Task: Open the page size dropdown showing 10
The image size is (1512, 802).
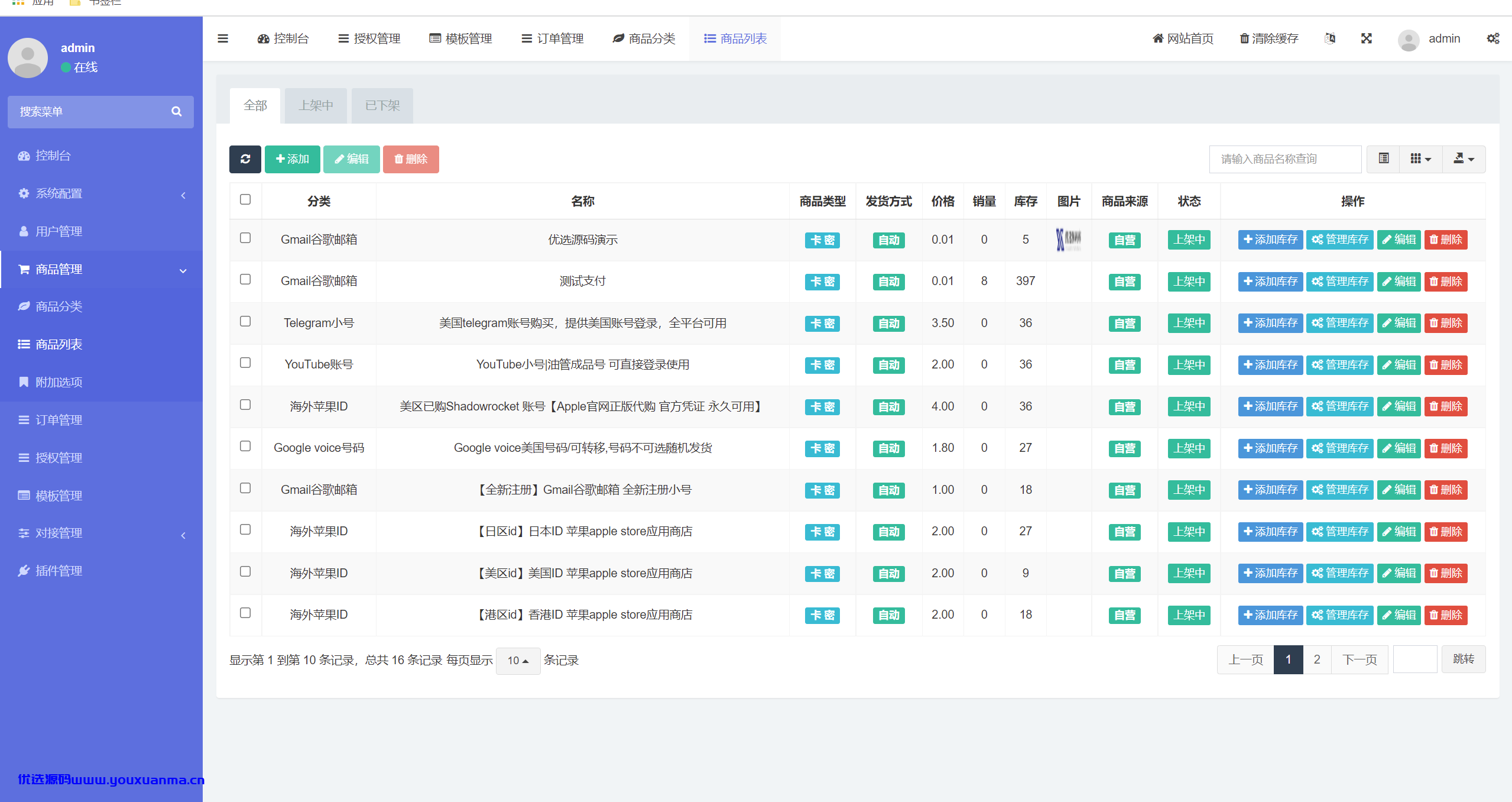Action: coord(518,660)
